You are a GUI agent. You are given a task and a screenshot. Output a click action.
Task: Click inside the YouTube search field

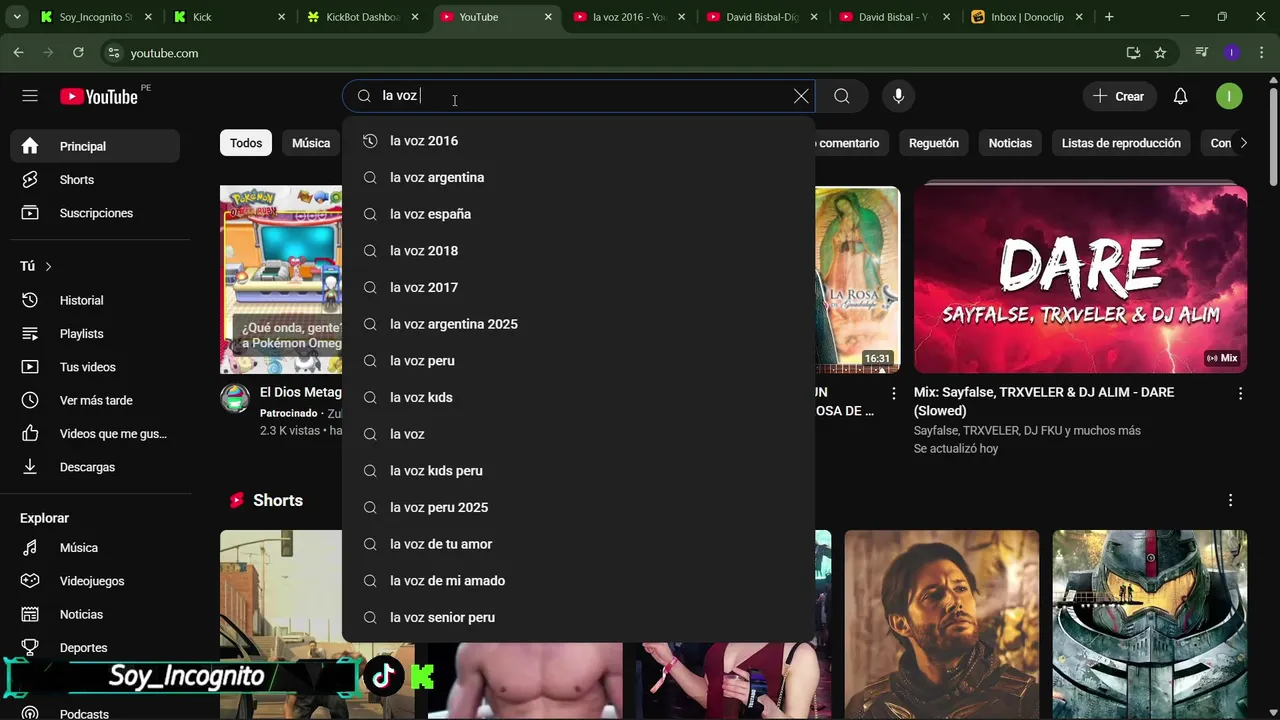point(580,96)
